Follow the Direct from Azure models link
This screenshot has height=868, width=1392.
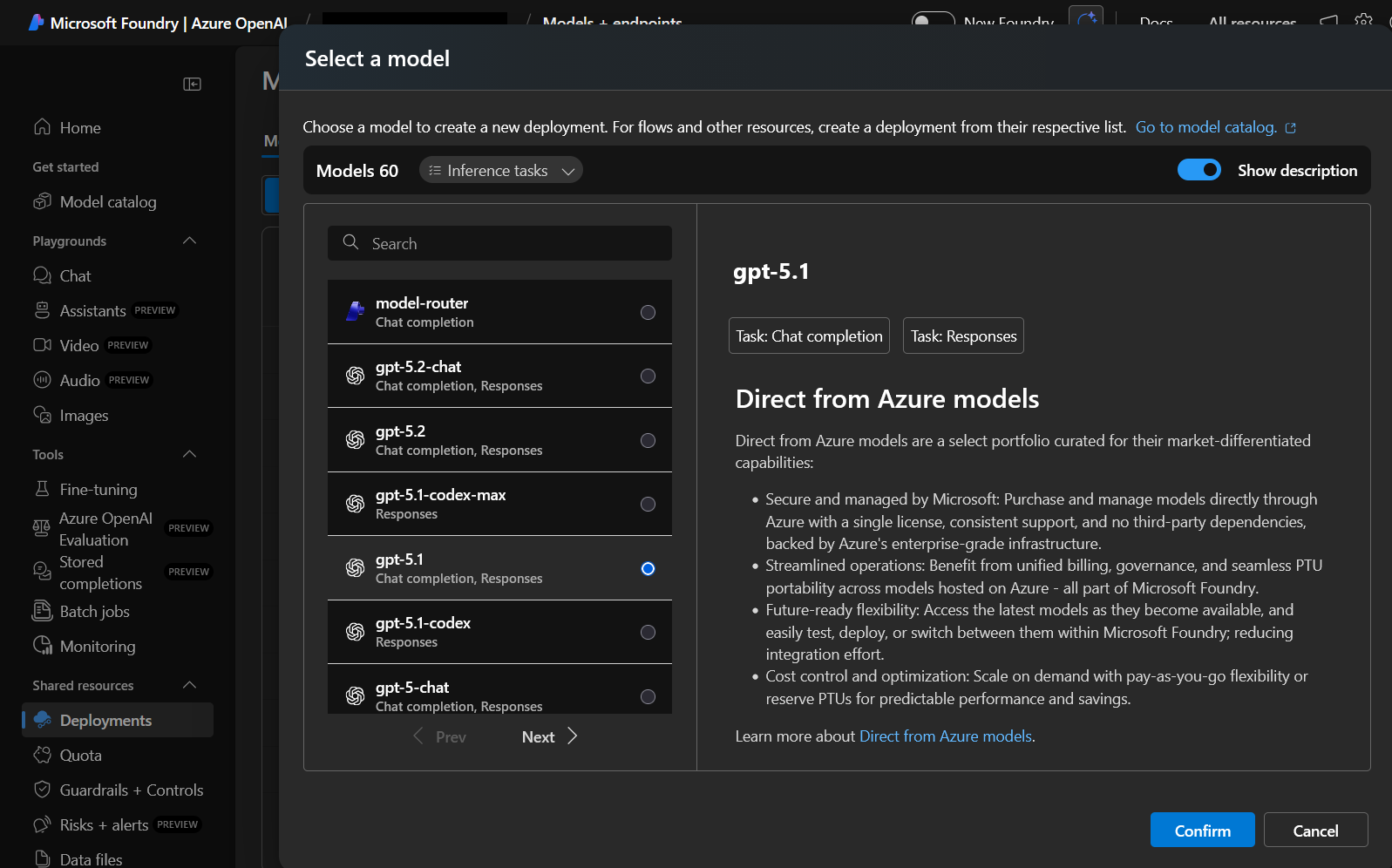(946, 736)
